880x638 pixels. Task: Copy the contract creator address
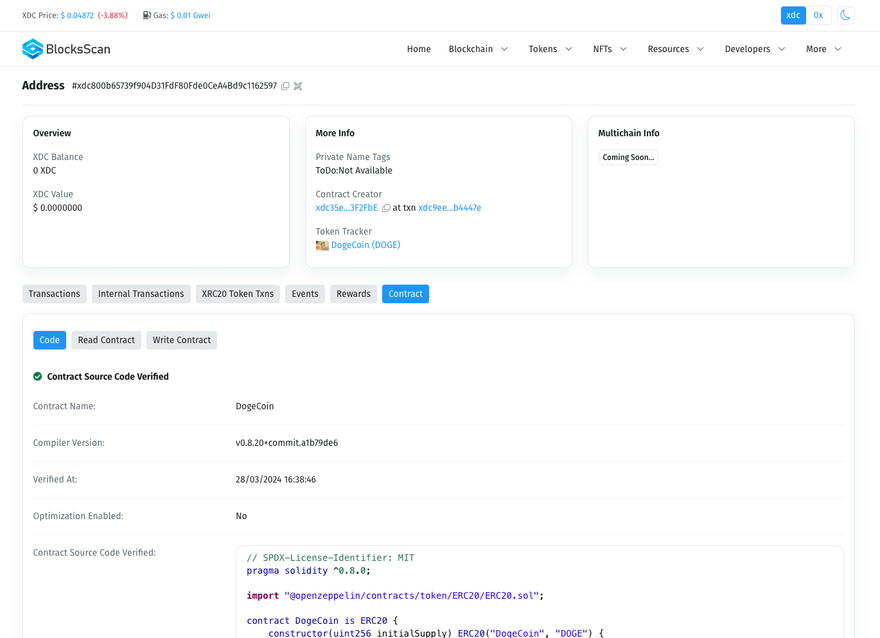point(386,208)
